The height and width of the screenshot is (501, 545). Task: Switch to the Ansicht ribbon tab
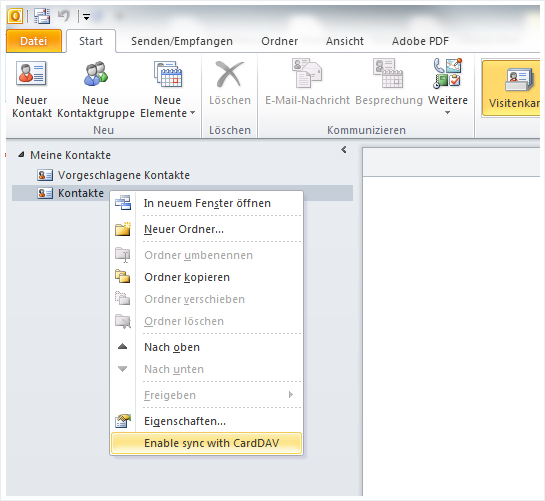pos(345,41)
